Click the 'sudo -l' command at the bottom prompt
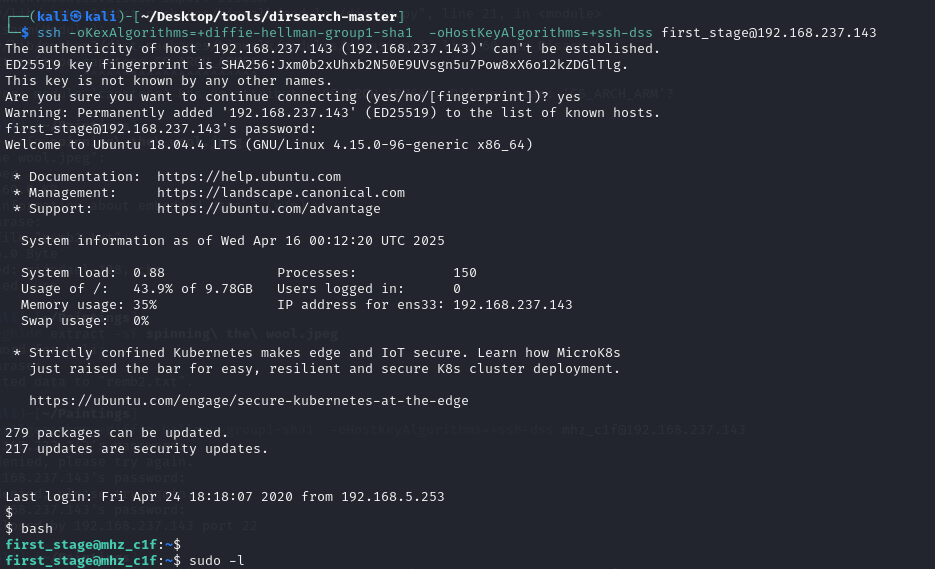 (x=216, y=561)
